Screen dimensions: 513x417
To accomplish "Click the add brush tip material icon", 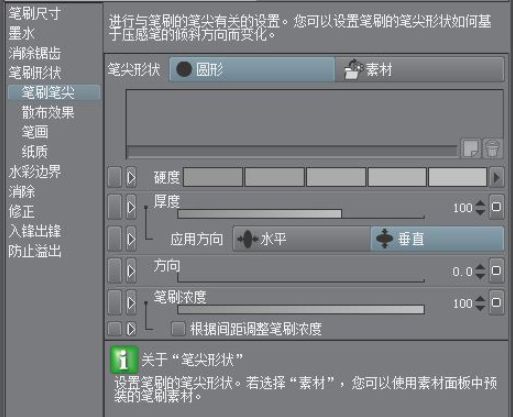I will (470, 148).
